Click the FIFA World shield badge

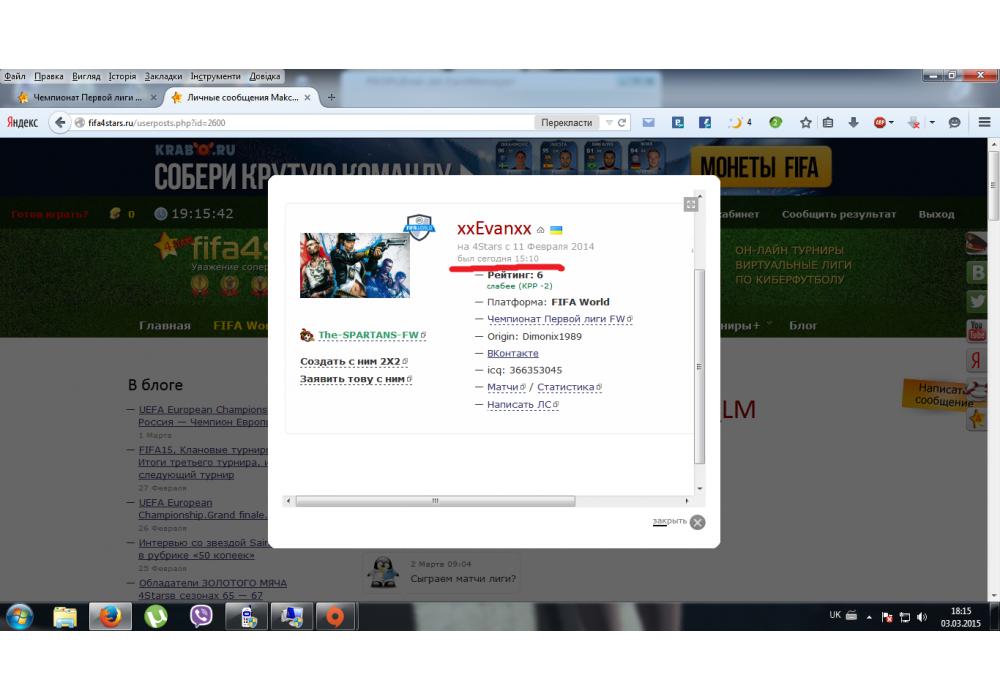[x=419, y=227]
